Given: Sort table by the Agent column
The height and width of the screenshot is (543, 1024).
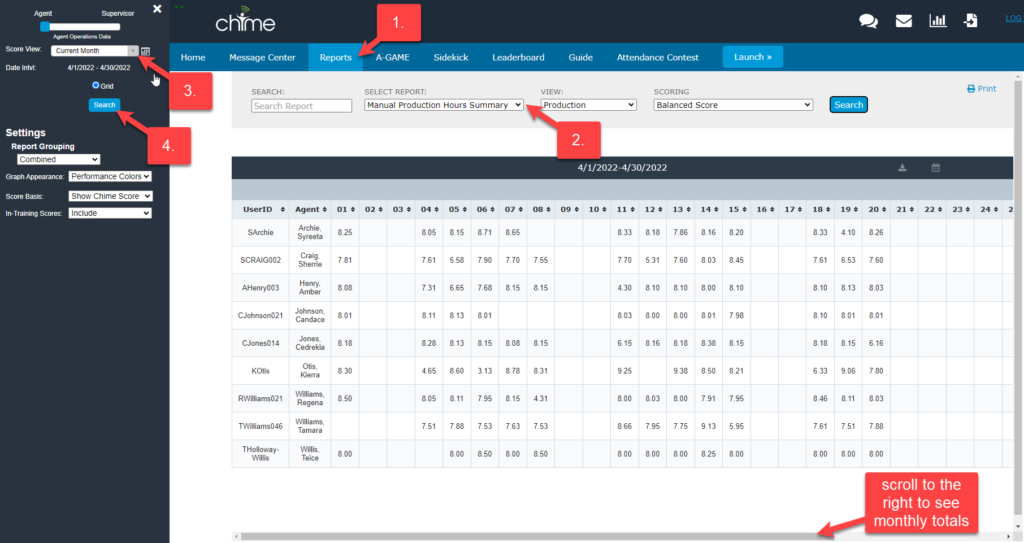Looking at the screenshot, I should click(312, 209).
